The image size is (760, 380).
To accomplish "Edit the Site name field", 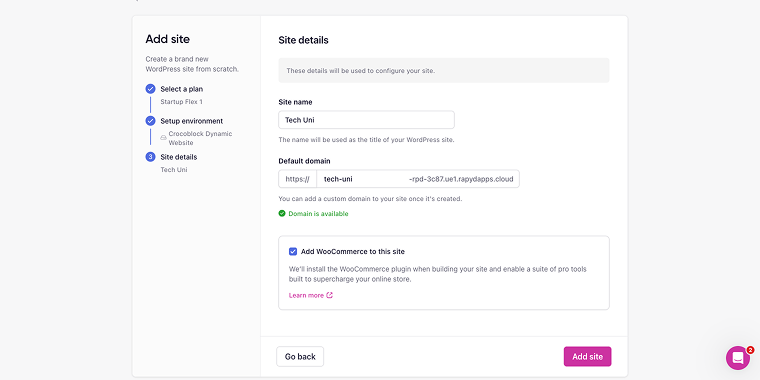I will pyautogui.click(x=366, y=120).
